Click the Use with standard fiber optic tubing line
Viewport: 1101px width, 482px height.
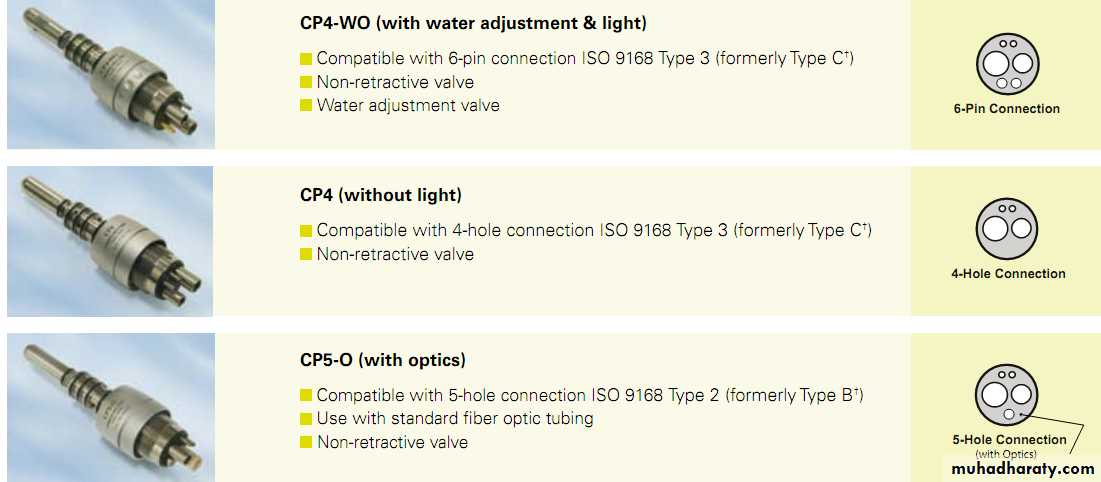point(455,419)
